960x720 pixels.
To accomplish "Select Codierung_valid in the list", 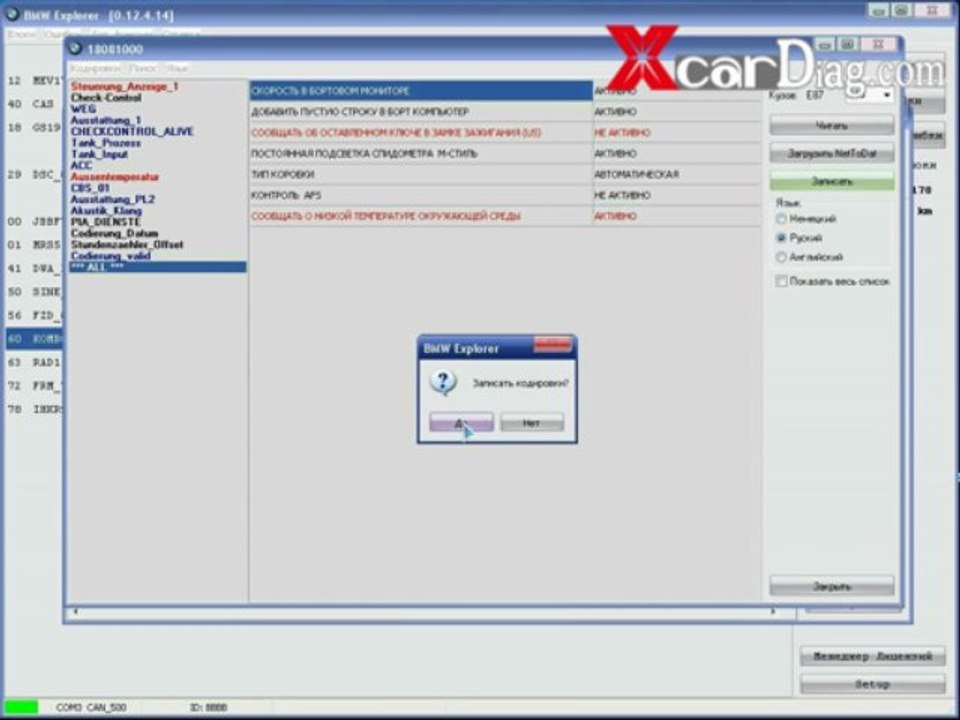I will [111, 256].
